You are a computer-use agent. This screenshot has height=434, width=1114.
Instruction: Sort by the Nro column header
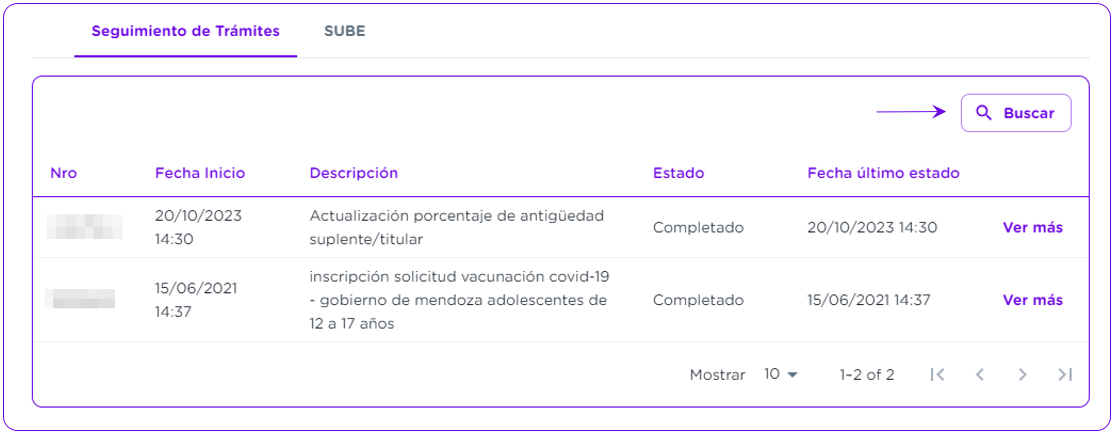coord(64,173)
